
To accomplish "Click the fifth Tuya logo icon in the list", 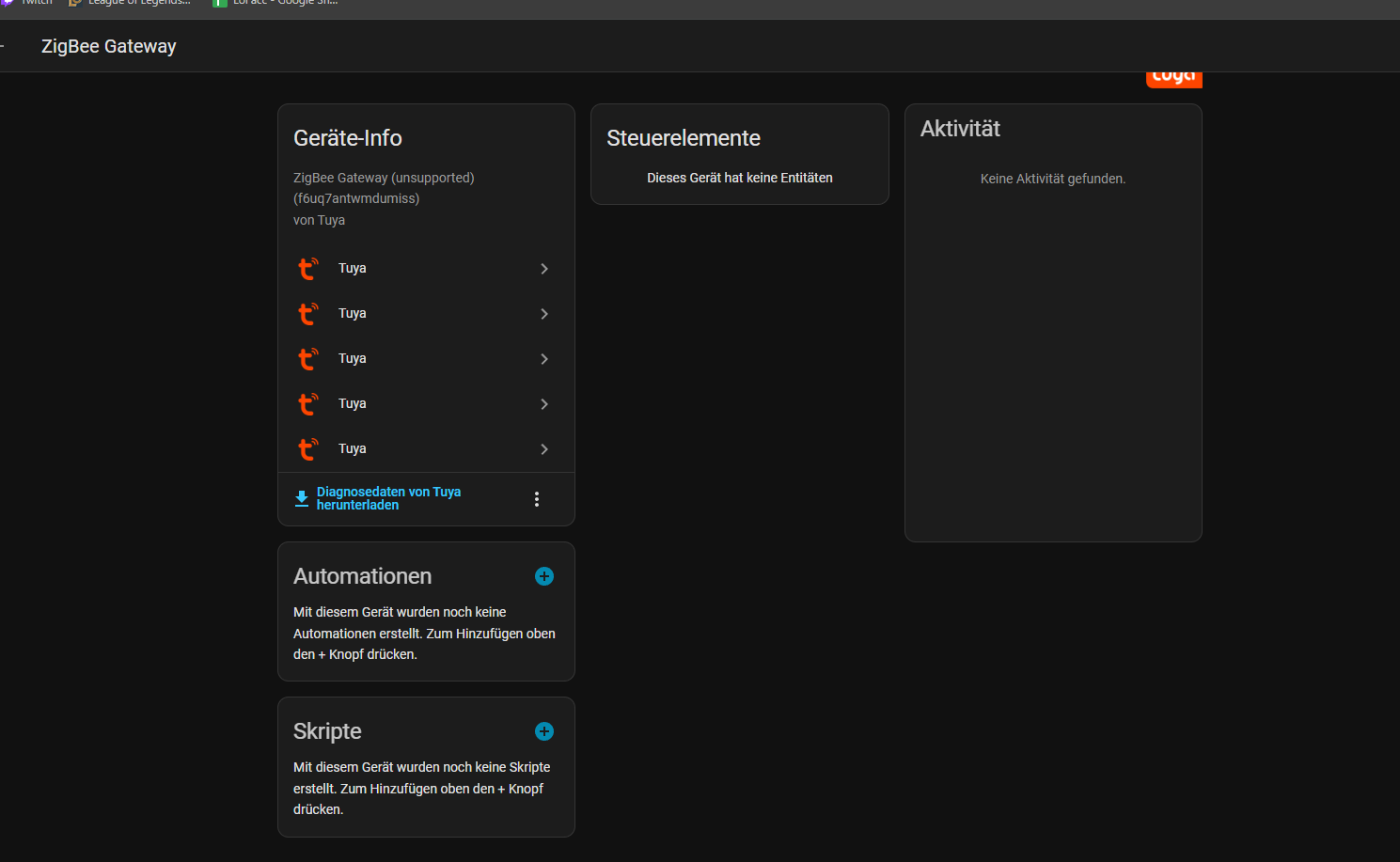I will (x=308, y=449).
